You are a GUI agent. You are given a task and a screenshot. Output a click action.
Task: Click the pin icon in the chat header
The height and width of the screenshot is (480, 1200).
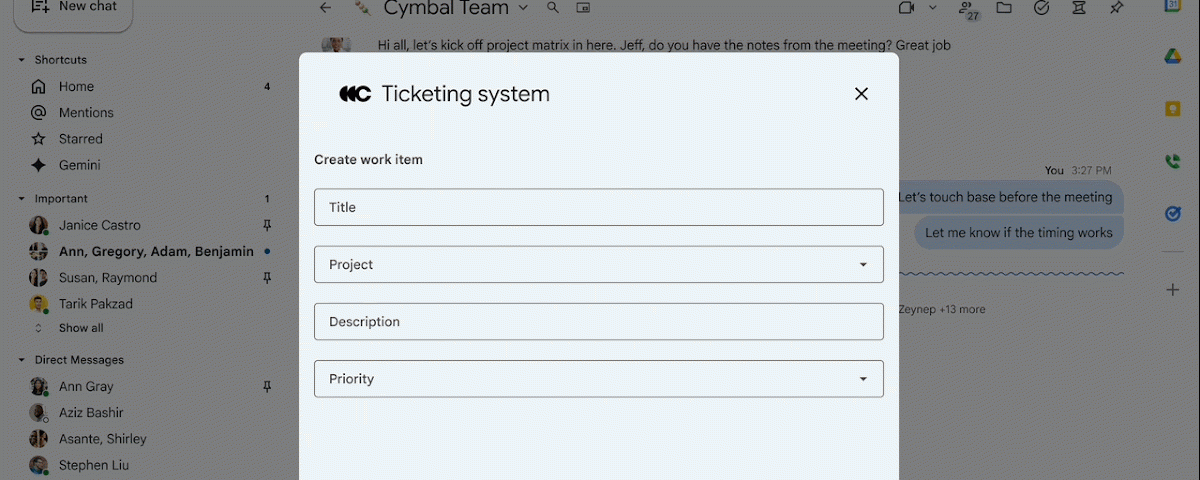(1116, 8)
